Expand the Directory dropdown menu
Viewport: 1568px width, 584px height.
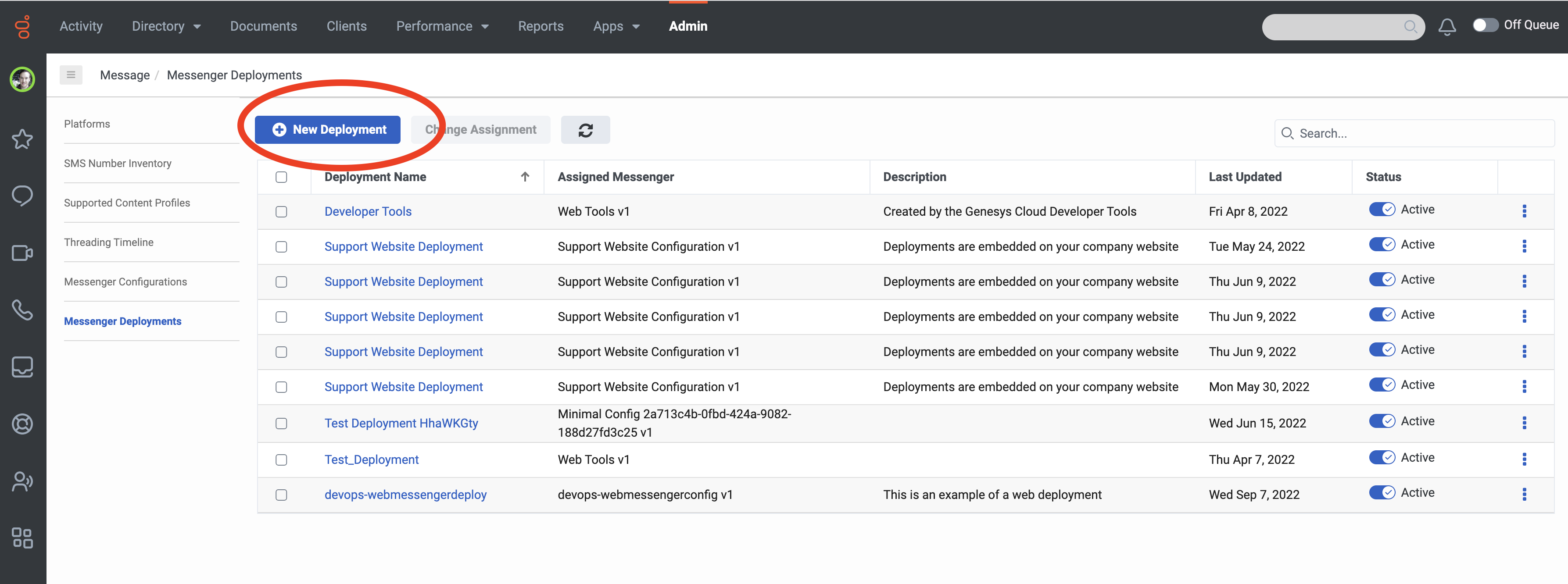click(x=166, y=25)
